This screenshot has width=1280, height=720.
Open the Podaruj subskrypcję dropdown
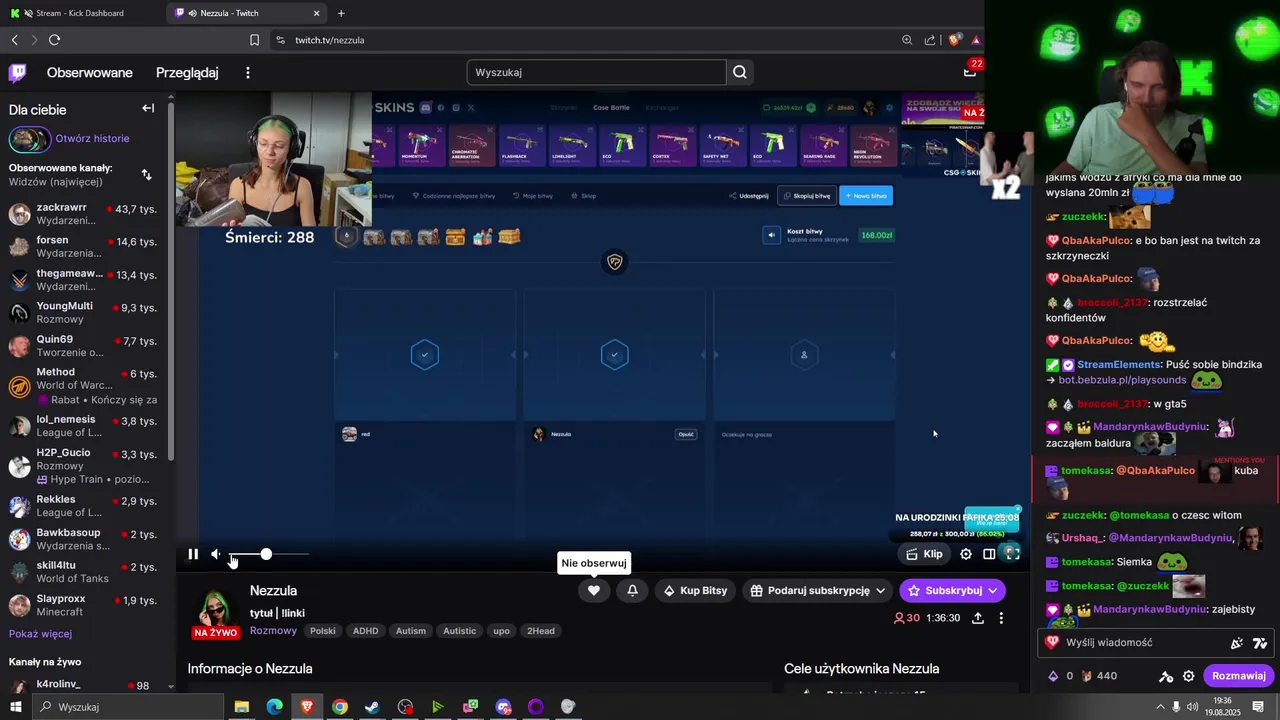[818, 591]
